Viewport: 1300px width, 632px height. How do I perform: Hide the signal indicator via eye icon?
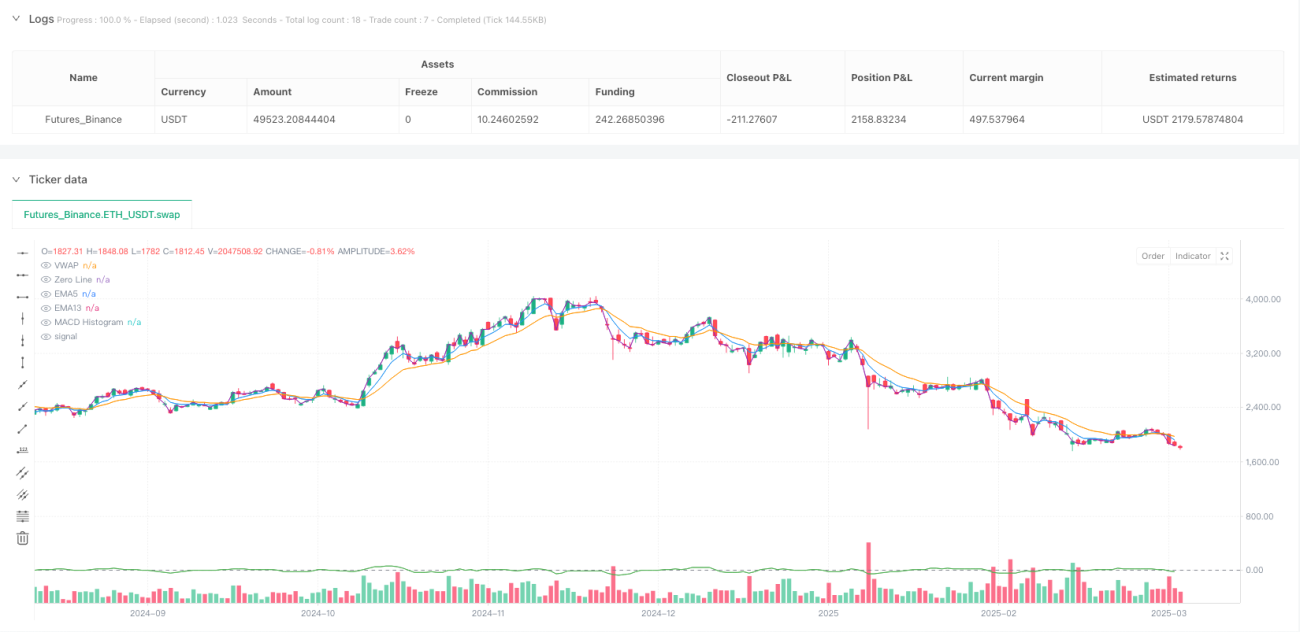coord(45,336)
